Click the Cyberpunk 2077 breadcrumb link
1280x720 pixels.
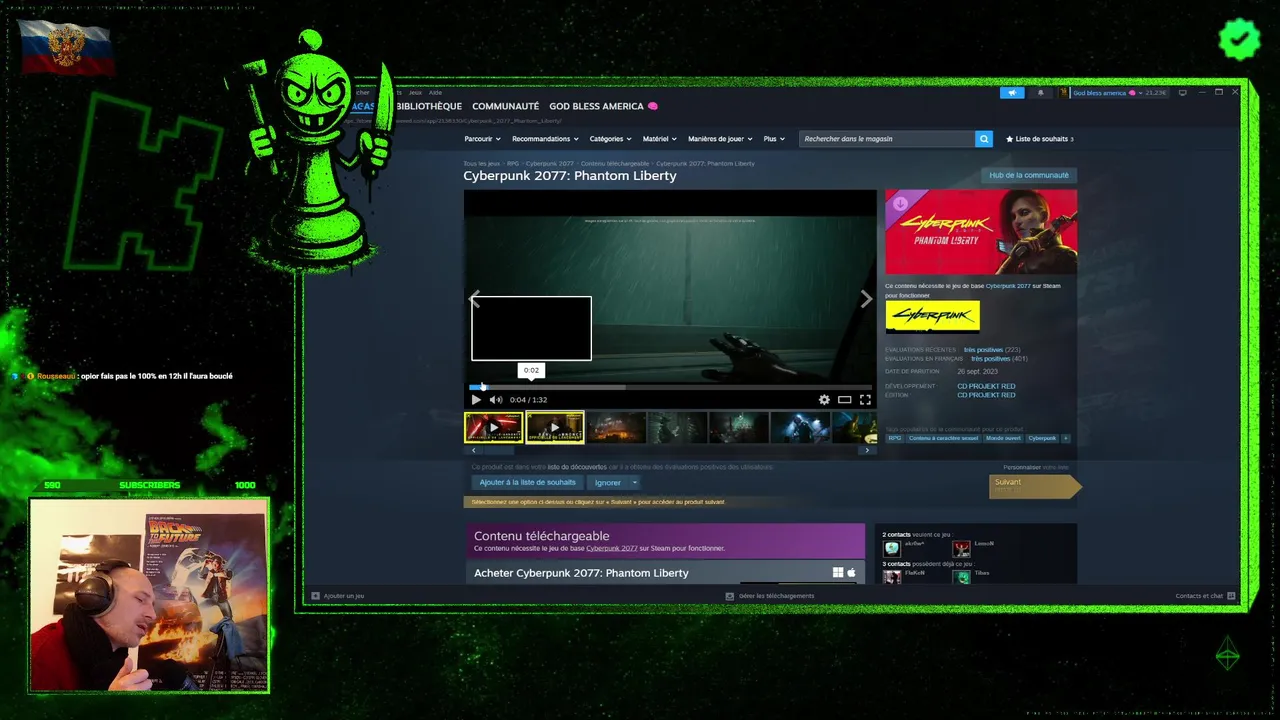click(550, 163)
